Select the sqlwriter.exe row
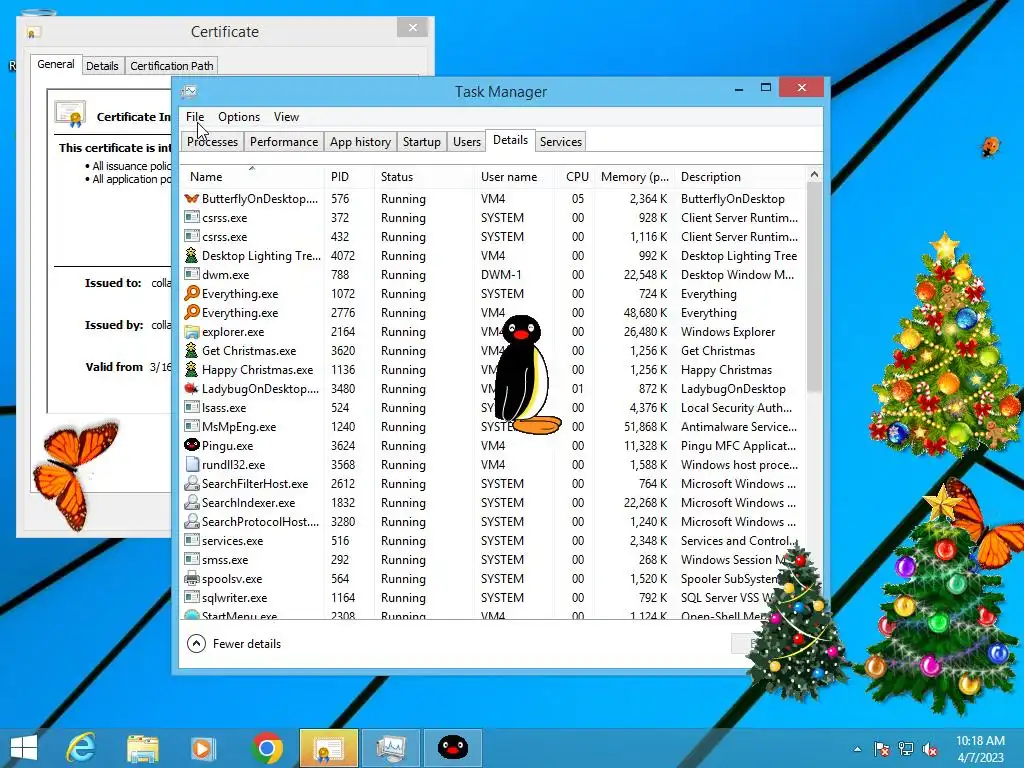 [x=494, y=598]
